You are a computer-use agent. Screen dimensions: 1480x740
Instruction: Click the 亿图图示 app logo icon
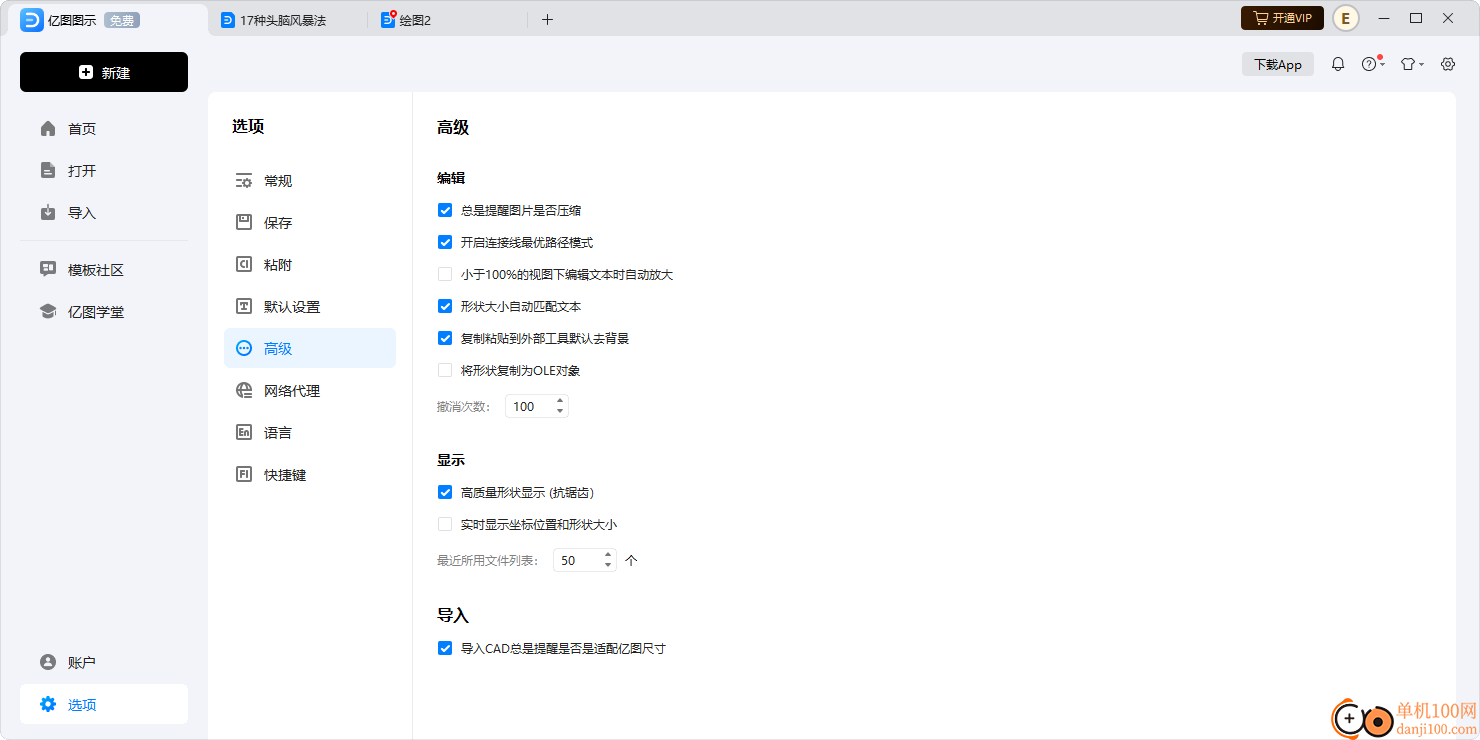pyautogui.click(x=32, y=20)
